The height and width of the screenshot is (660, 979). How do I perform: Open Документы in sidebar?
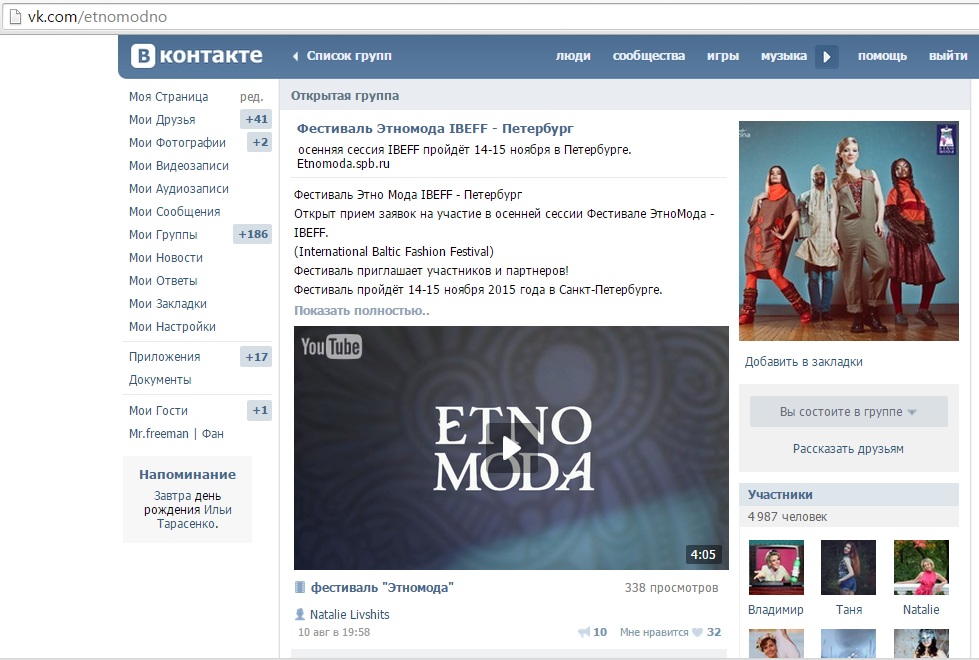point(160,380)
